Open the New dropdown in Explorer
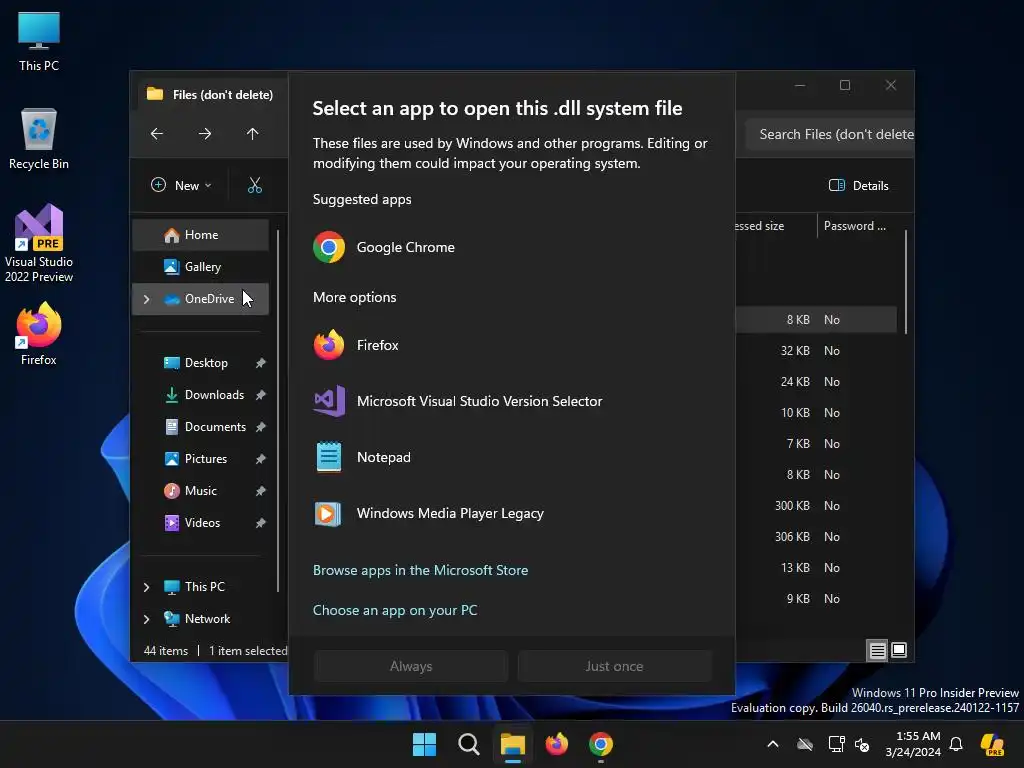 (x=181, y=185)
